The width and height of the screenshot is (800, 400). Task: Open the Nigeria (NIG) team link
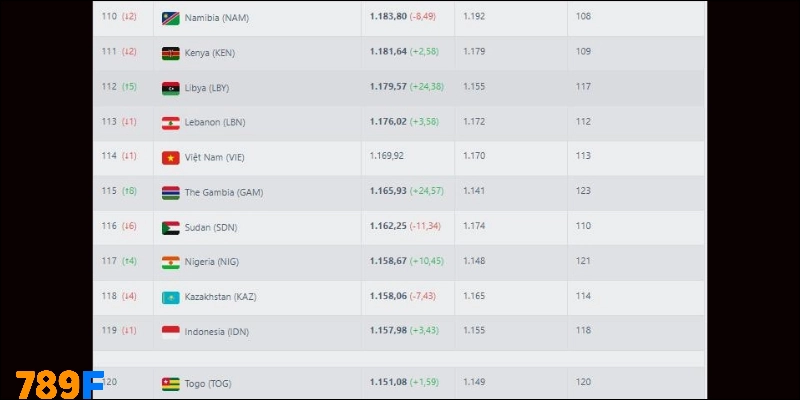212,262
